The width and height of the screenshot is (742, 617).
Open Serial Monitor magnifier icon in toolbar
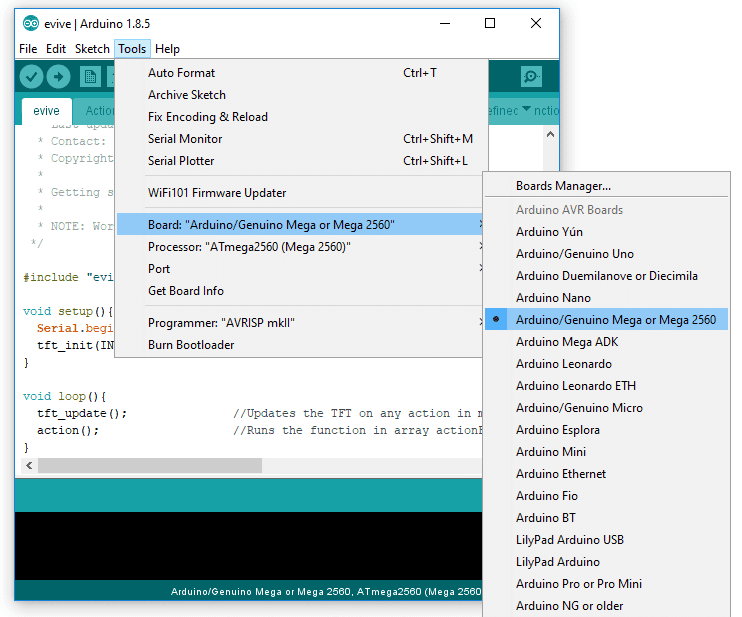[x=531, y=76]
